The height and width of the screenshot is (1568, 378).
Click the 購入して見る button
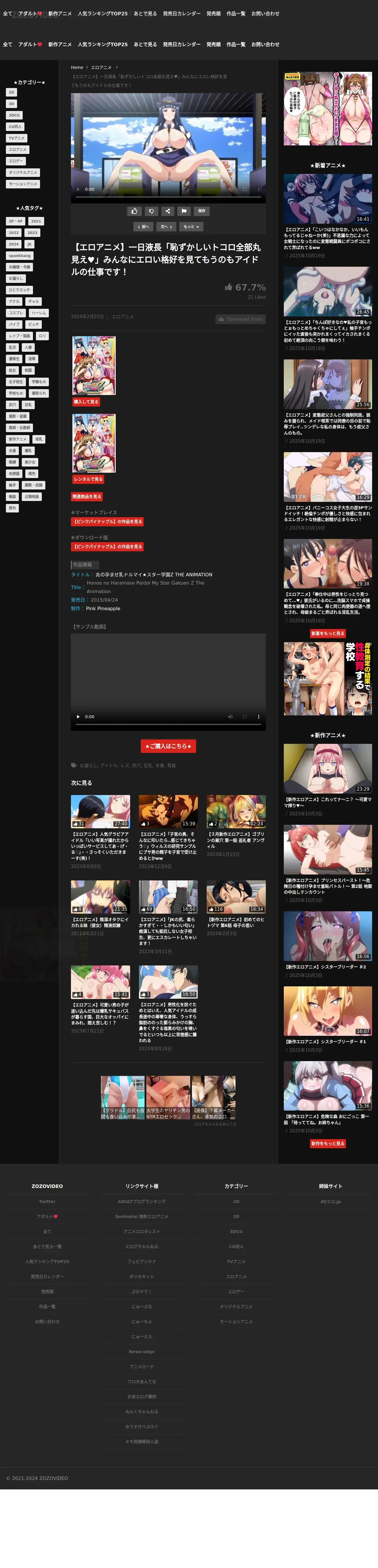(x=86, y=402)
